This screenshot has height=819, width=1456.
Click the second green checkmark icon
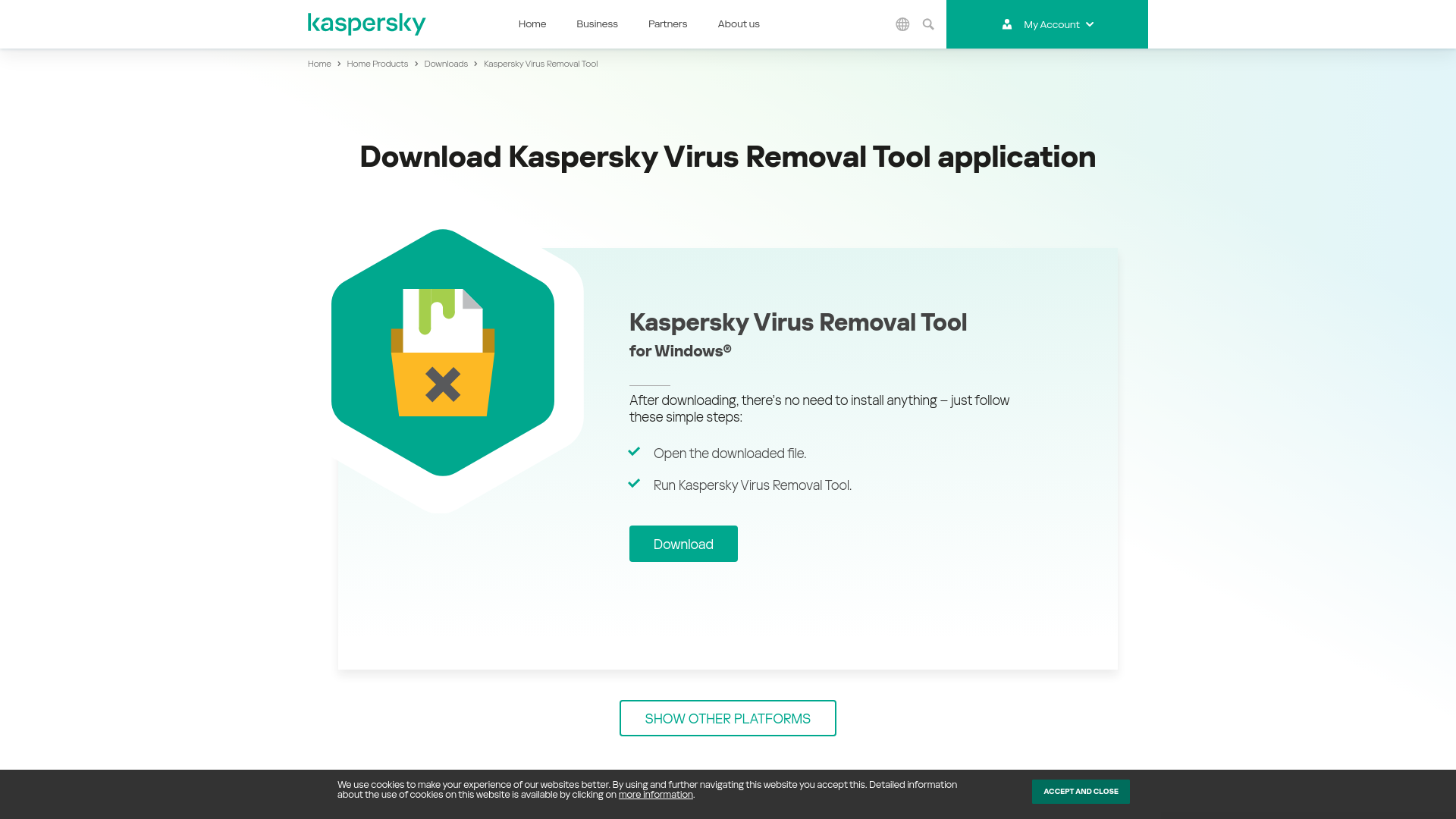pos(634,483)
